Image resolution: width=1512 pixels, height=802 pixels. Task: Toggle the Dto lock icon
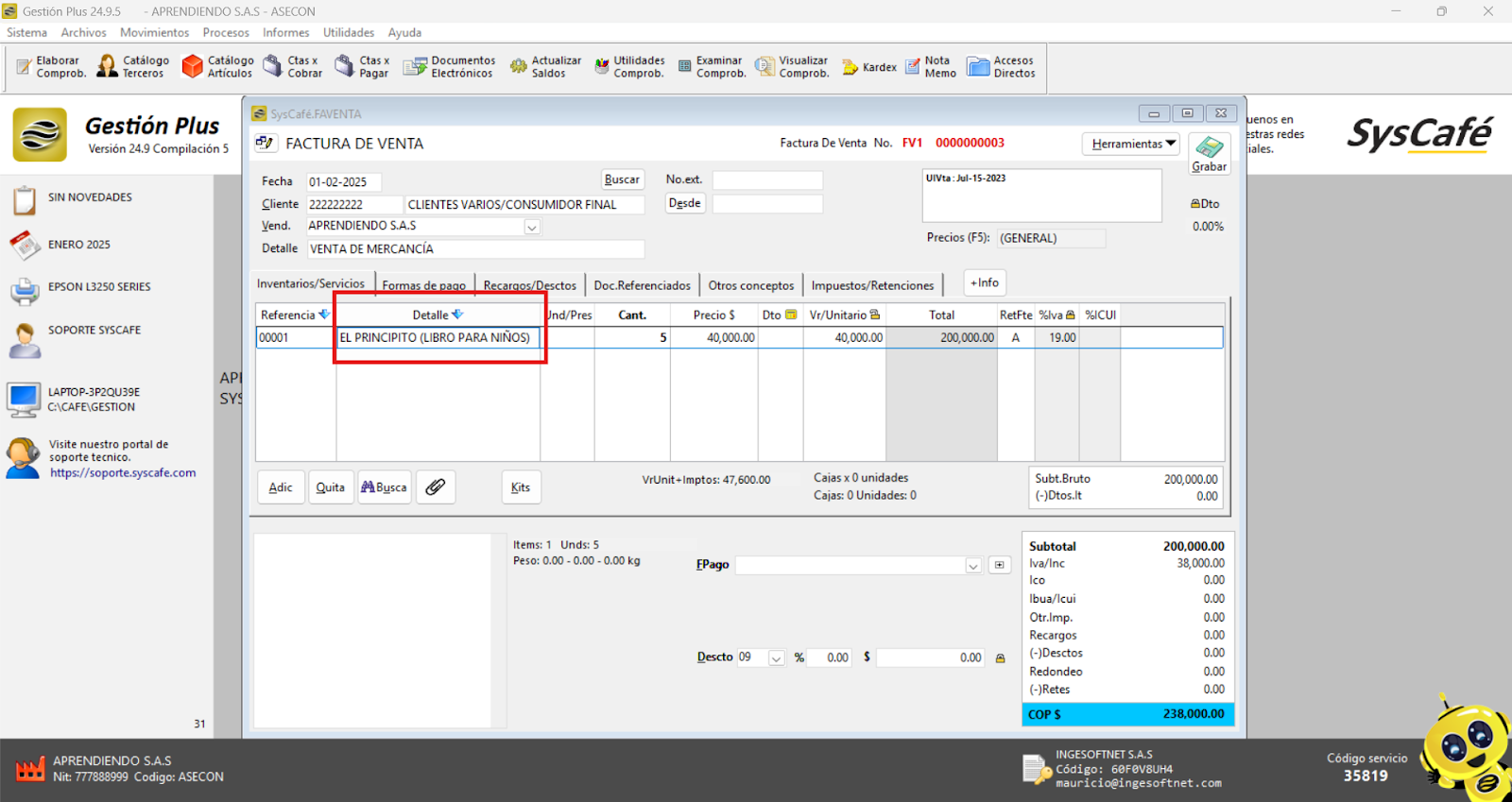coord(1195,204)
